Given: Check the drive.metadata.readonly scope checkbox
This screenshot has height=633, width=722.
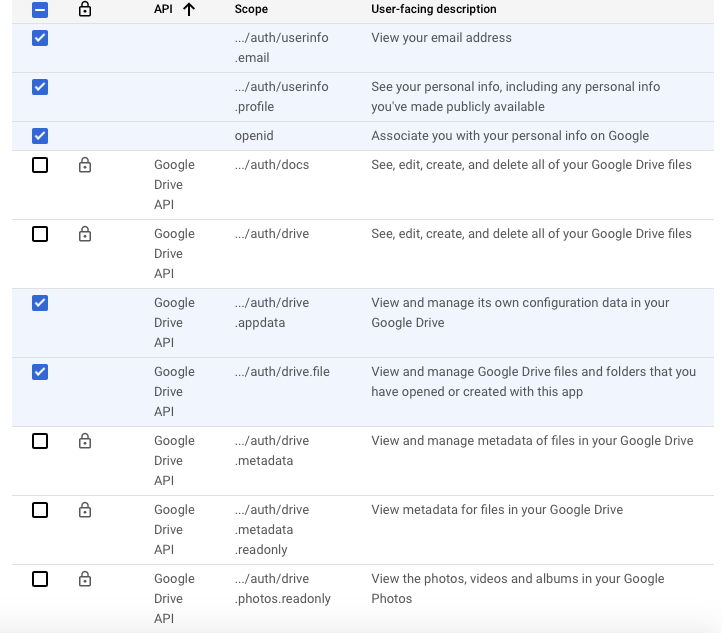Looking at the screenshot, I should coord(40,511).
